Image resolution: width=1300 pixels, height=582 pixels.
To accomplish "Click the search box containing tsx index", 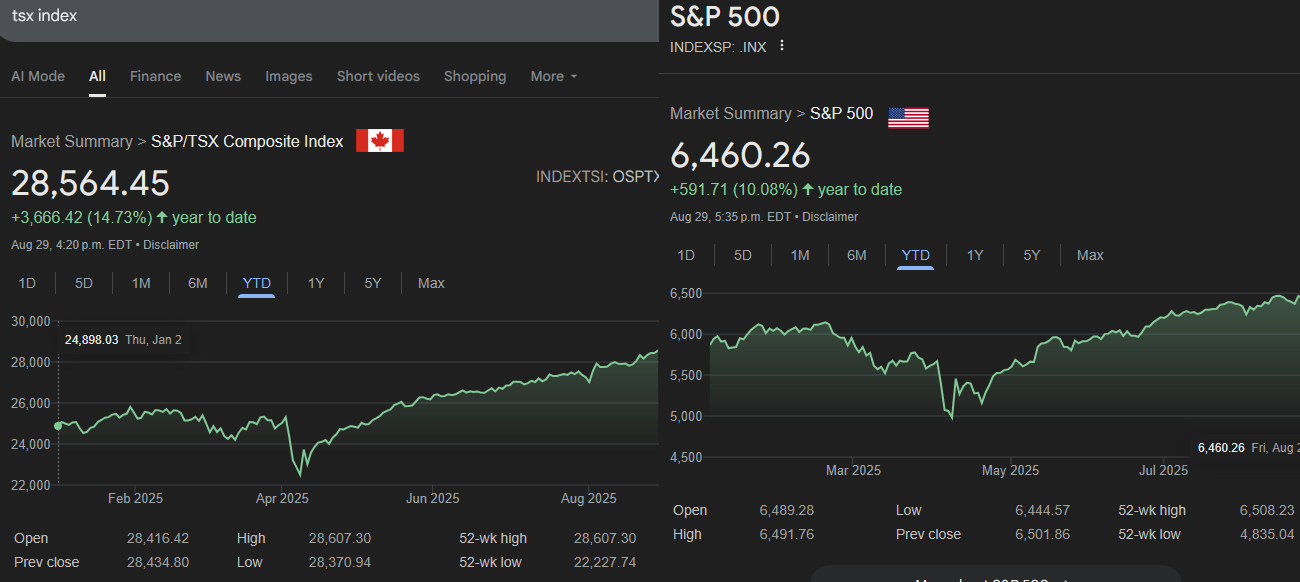I will (300, 16).
